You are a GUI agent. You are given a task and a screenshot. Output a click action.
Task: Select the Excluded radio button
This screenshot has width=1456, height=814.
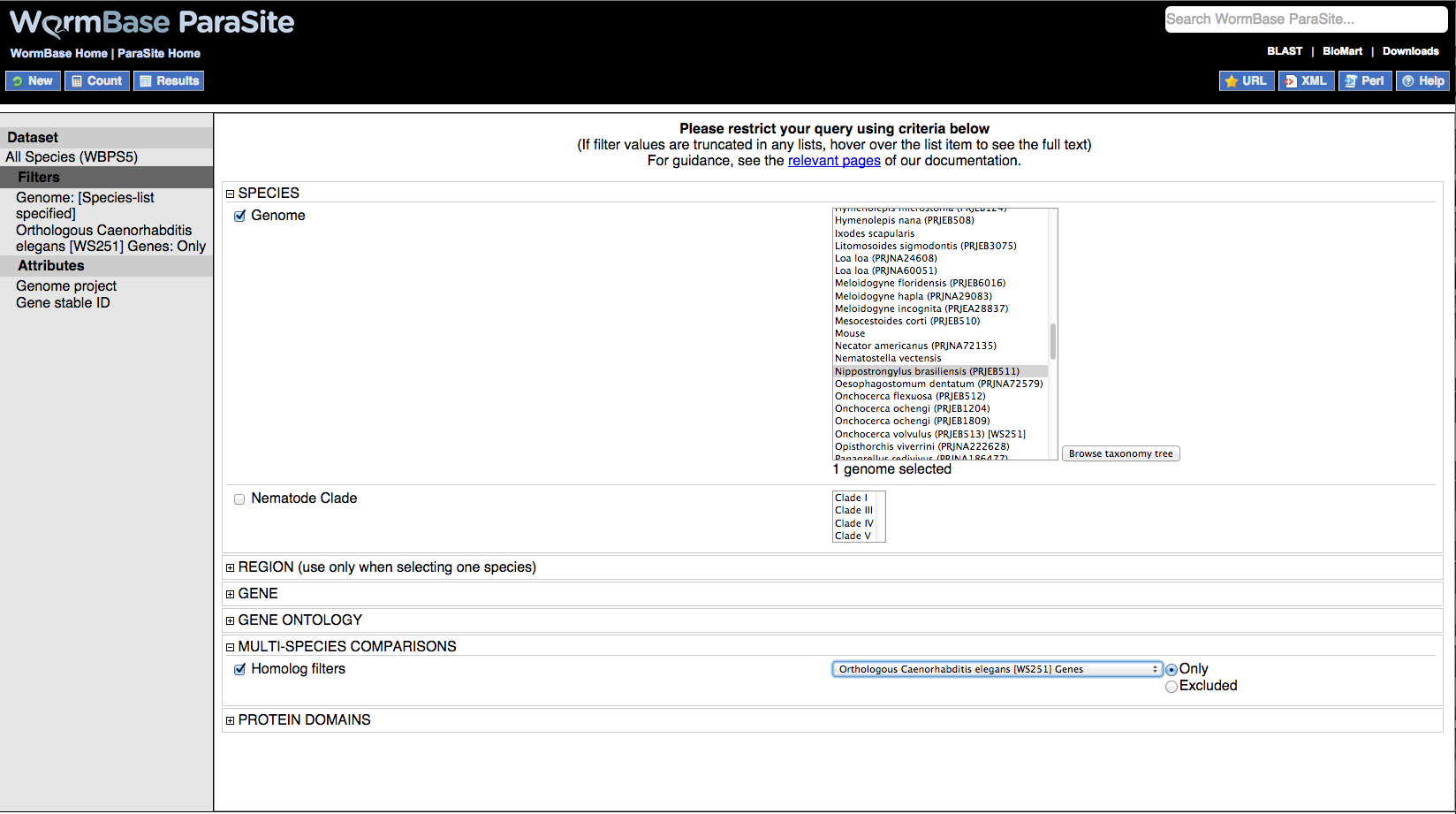(x=1172, y=687)
